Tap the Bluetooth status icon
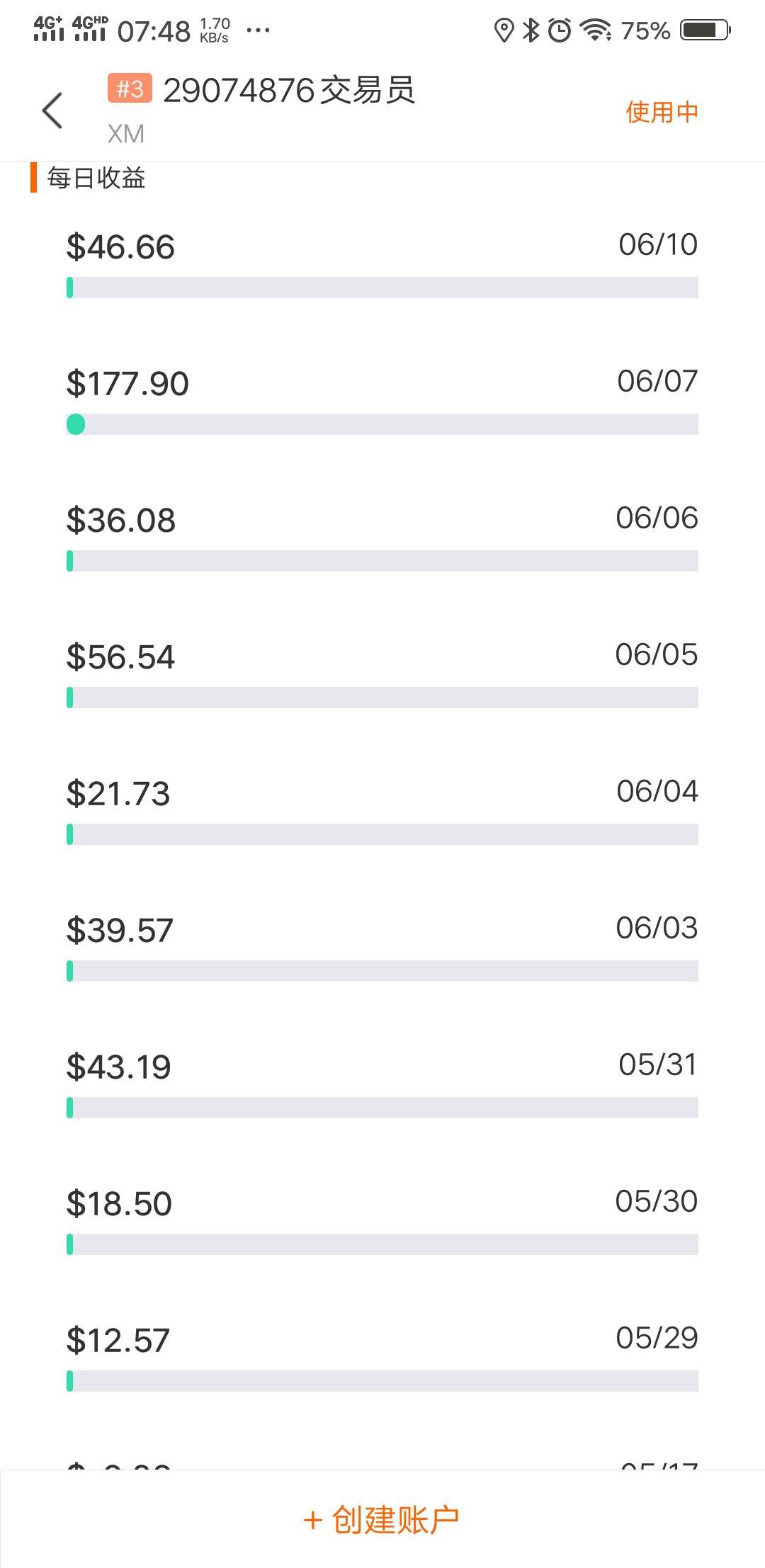Screen dimensions: 765x1568 pos(531,30)
